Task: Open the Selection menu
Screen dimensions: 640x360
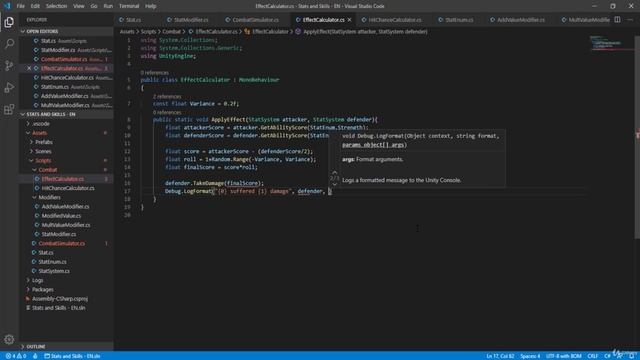Action: tap(56, 6)
